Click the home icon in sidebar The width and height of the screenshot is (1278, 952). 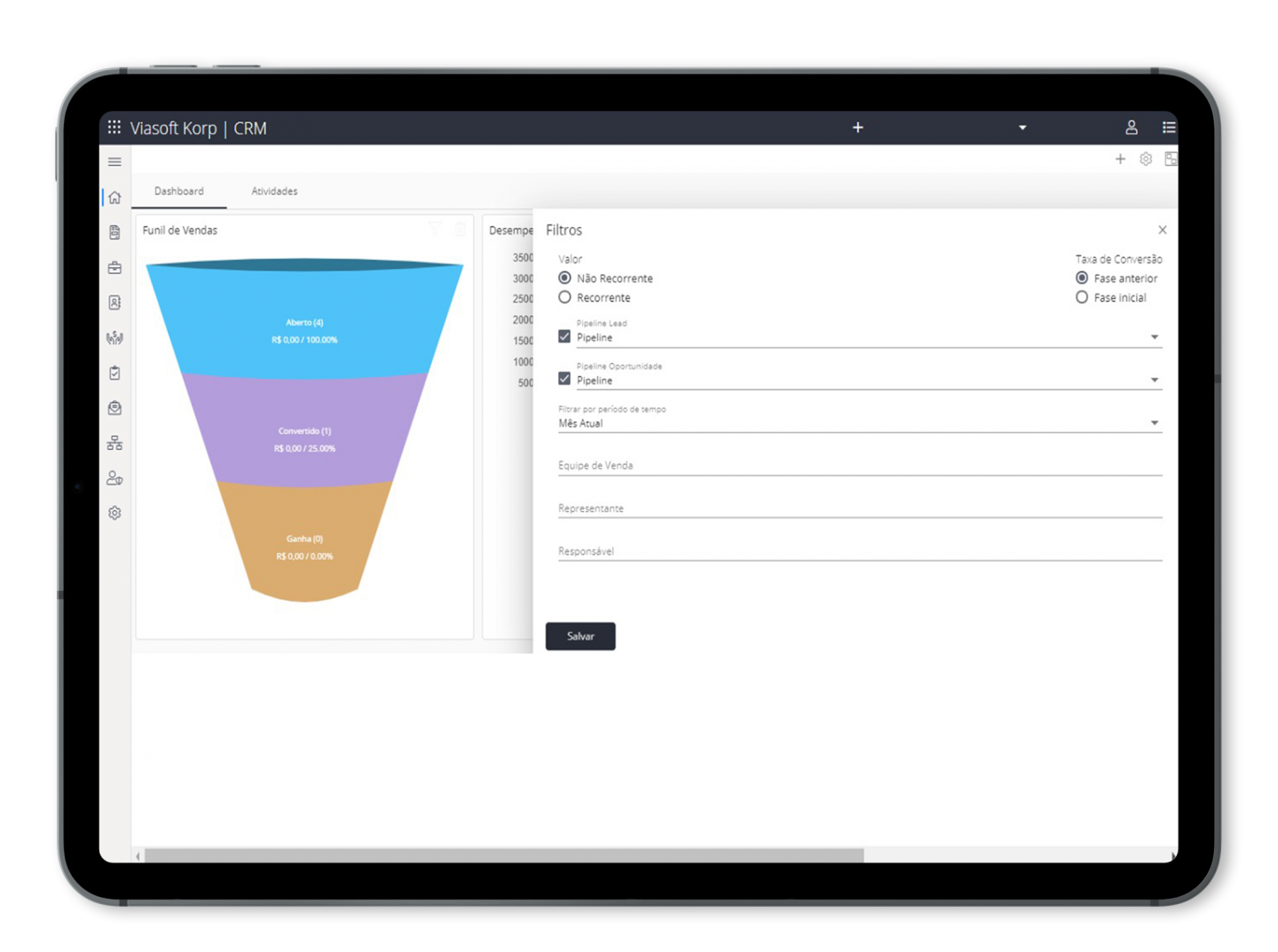(x=114, y=197)
